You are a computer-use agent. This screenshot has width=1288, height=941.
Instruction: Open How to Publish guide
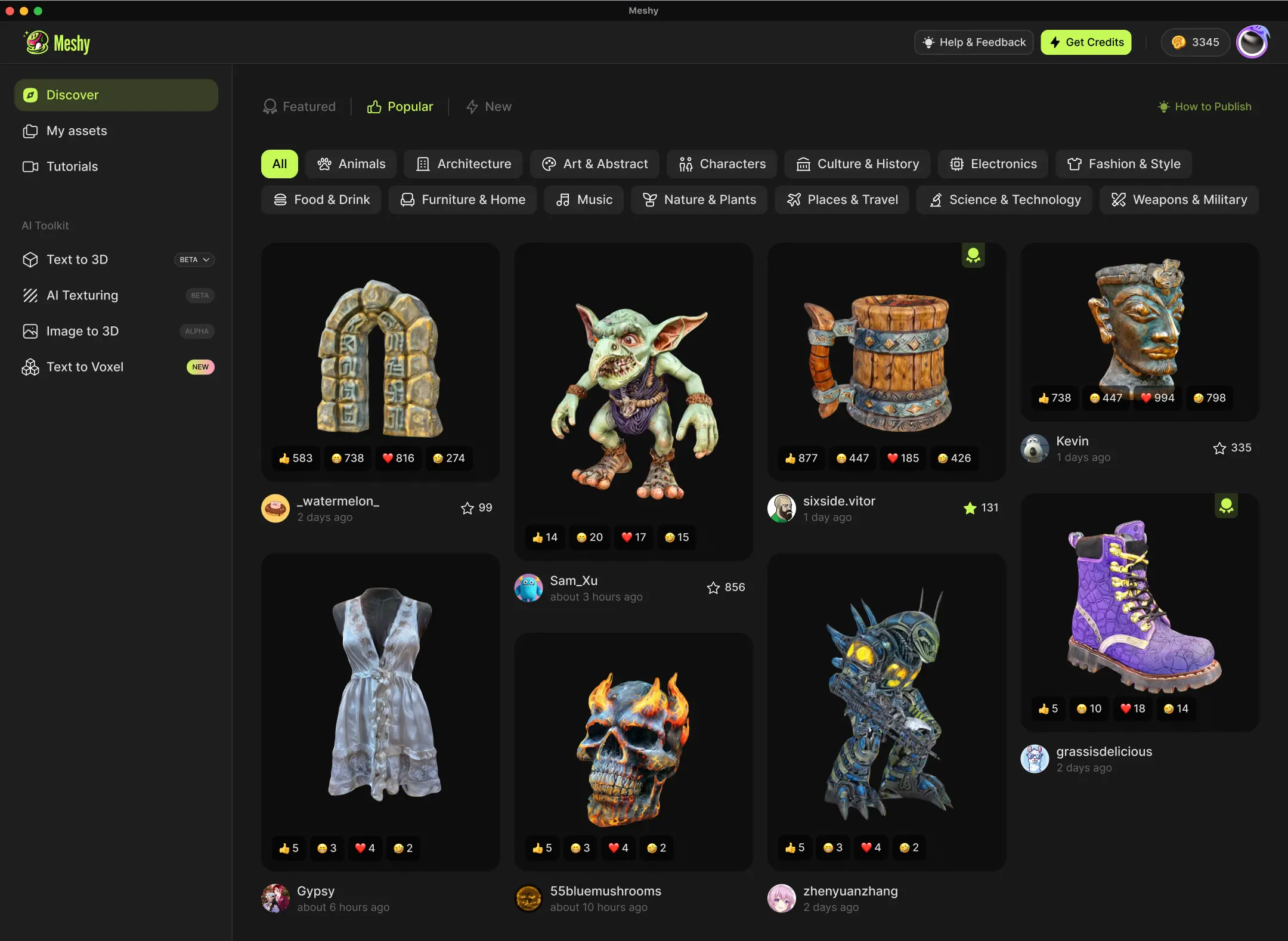pos(1206,106)
